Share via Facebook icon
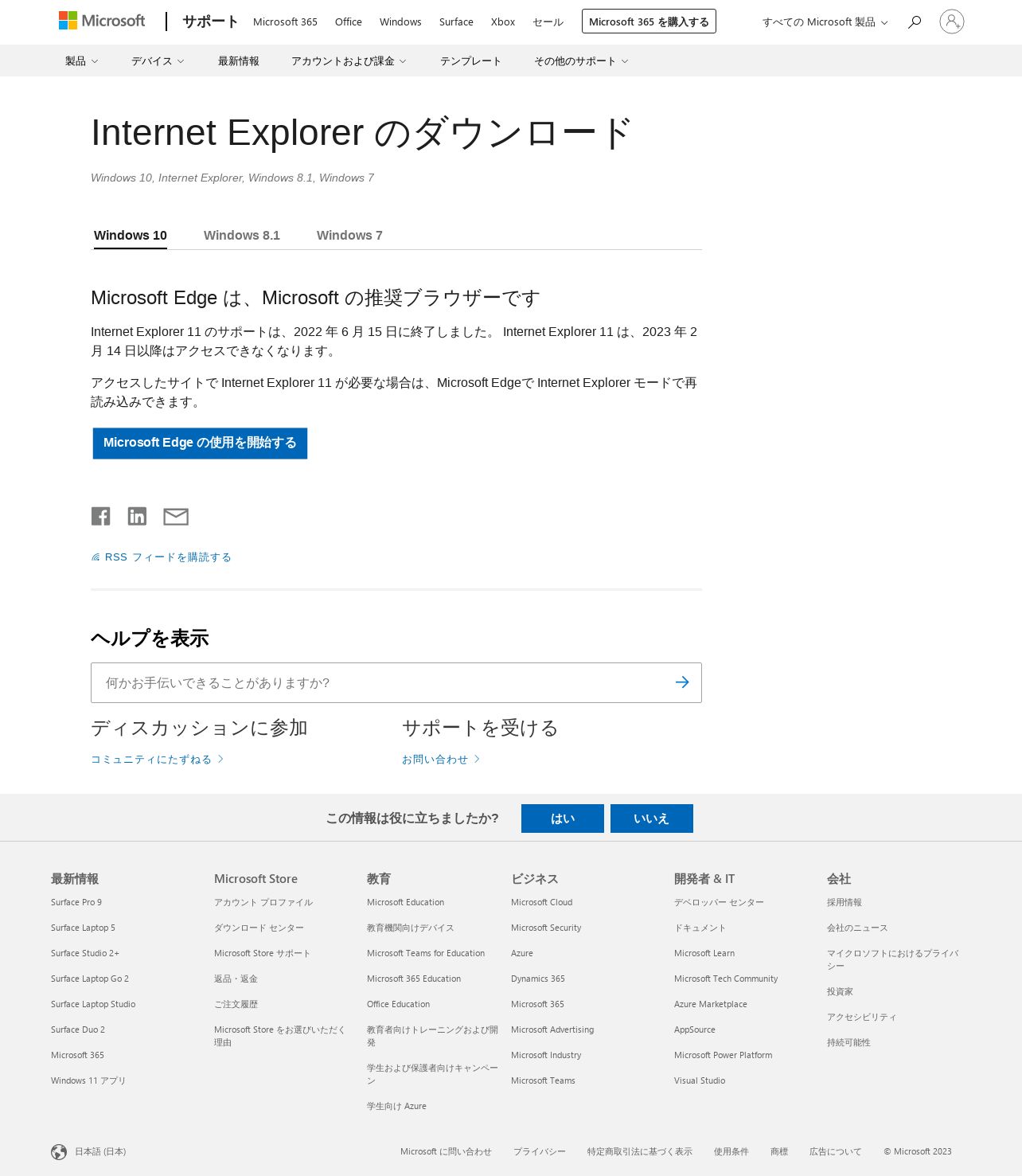 point(101,516)
